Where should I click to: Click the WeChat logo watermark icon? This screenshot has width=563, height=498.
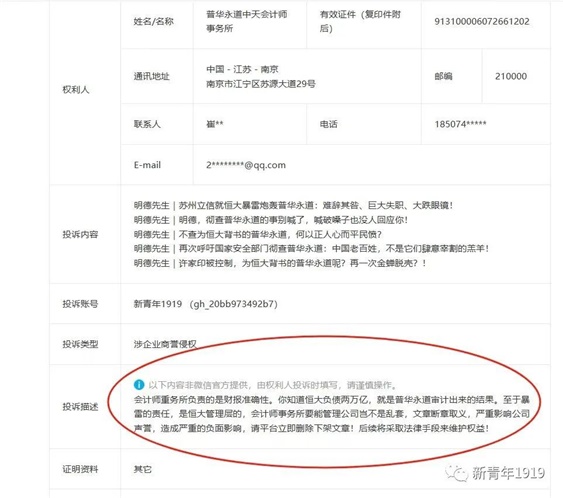pos(456,473)
